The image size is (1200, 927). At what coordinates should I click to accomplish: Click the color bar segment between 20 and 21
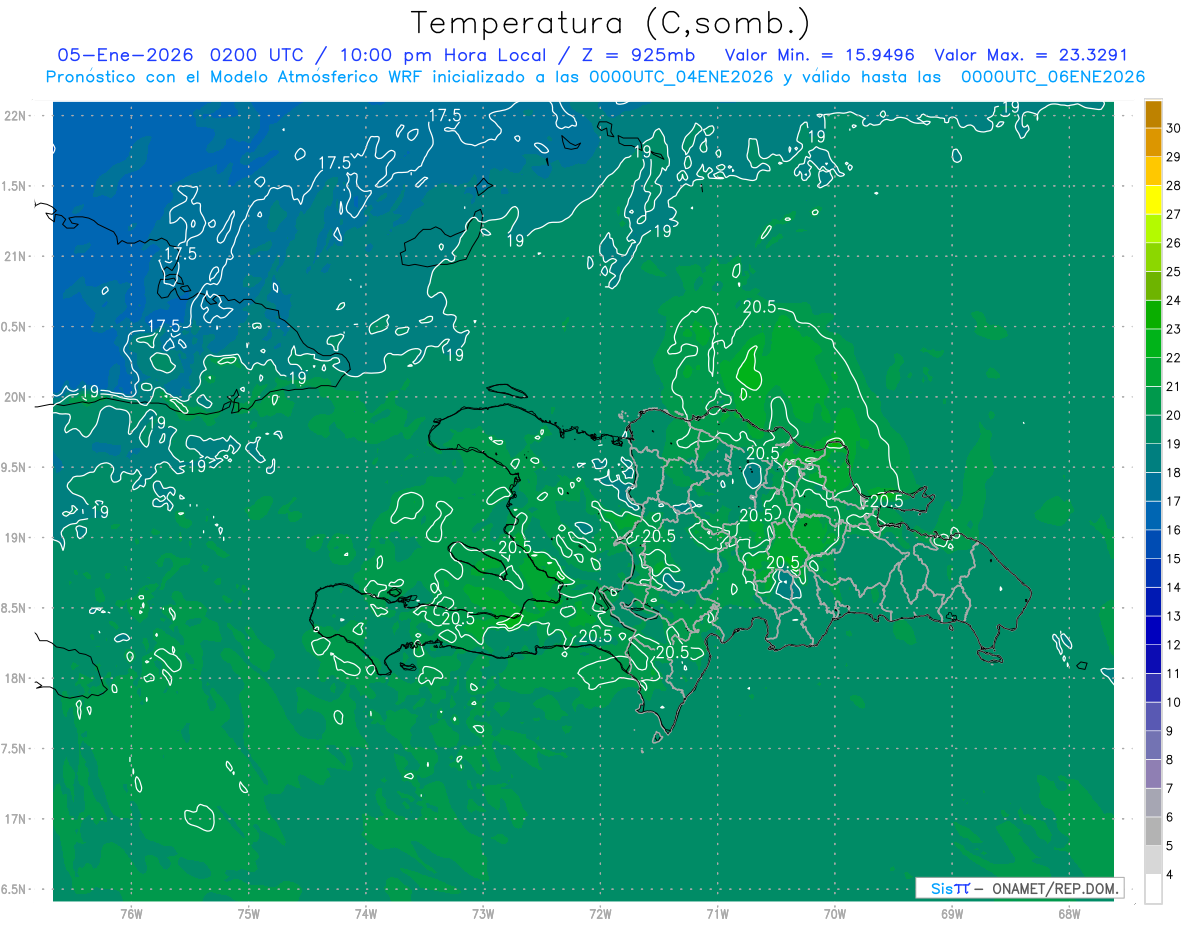click(1153, 401)
